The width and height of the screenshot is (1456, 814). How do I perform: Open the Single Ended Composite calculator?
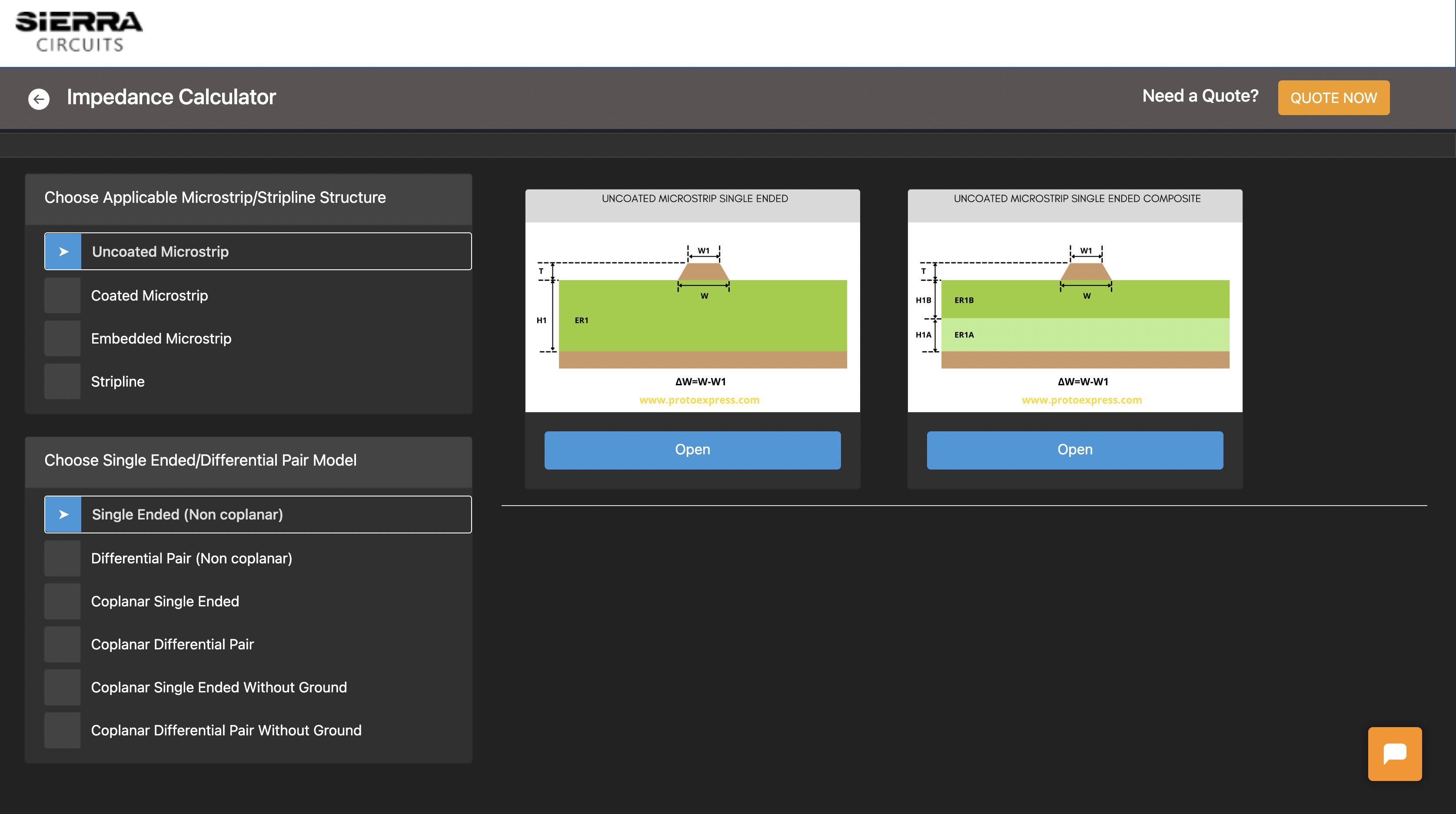pyautogui.click(x=1074, y=450)
